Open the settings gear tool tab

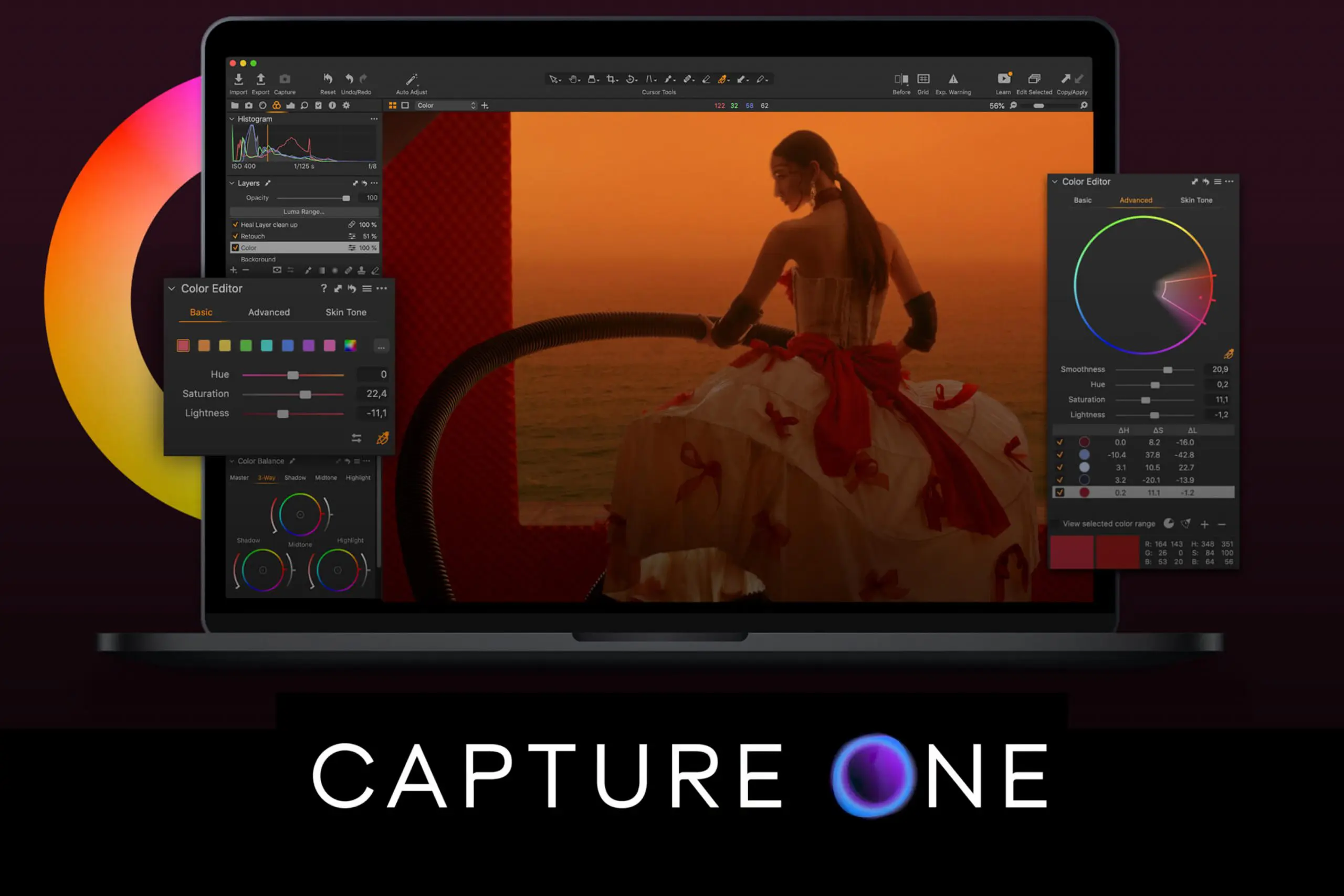(346, 106)
